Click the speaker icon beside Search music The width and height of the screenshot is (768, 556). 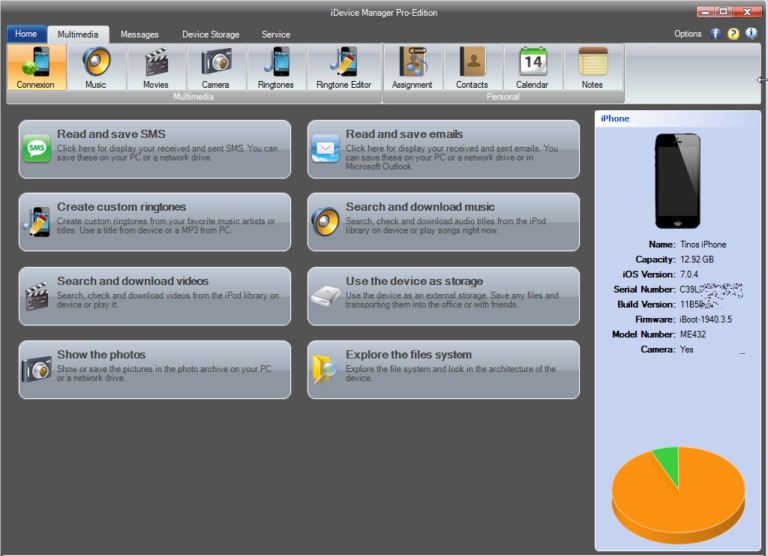325,221
